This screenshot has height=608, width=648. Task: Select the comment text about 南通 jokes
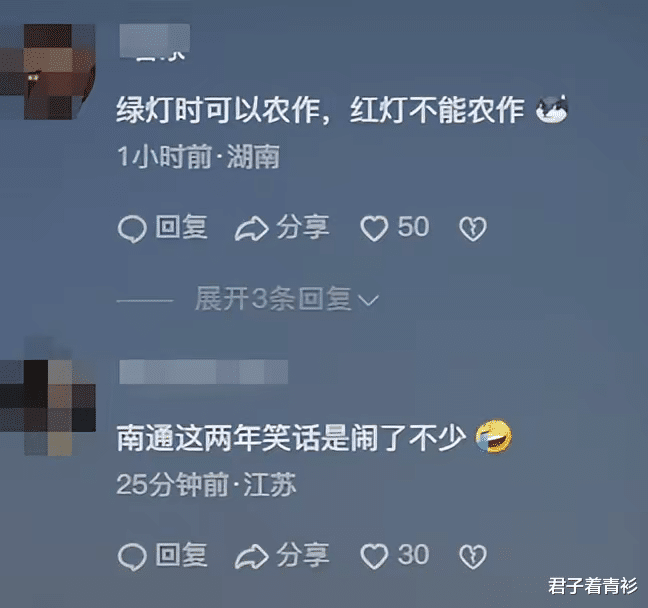pos(291,438)
